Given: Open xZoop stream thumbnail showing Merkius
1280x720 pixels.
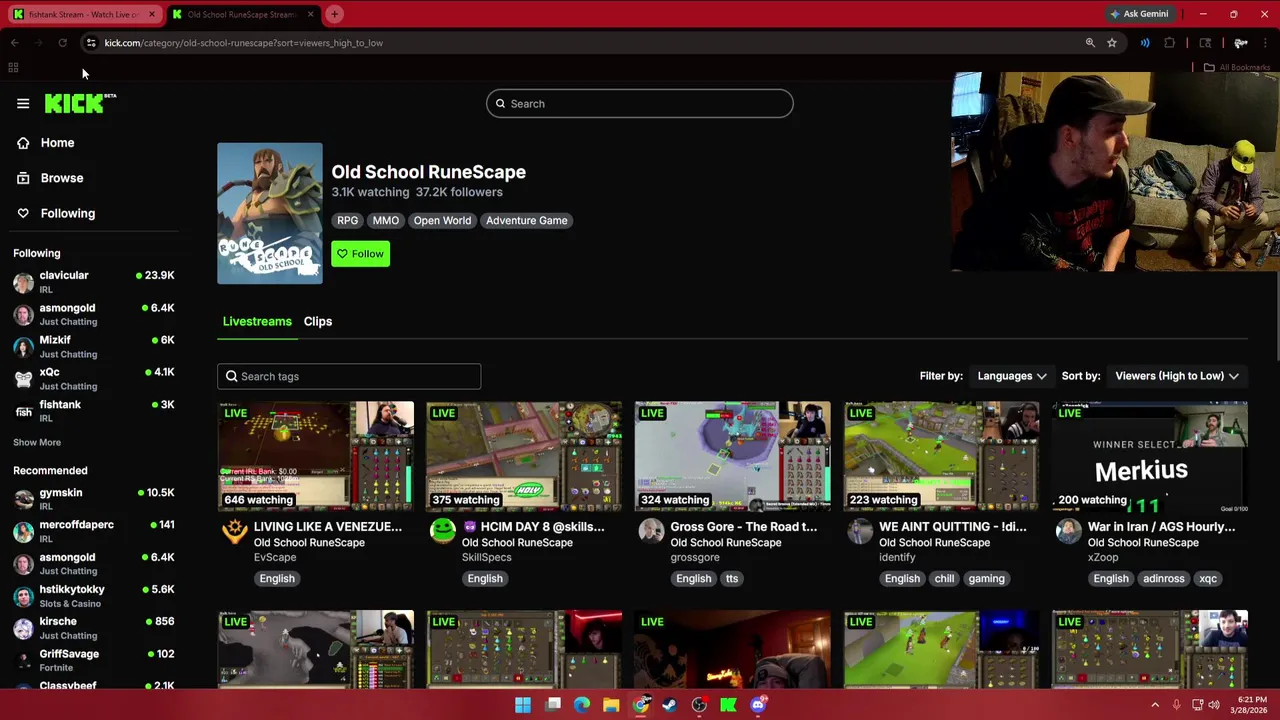Looking at the screenshot, I should pyautogui.click(x=1150, y=456).
